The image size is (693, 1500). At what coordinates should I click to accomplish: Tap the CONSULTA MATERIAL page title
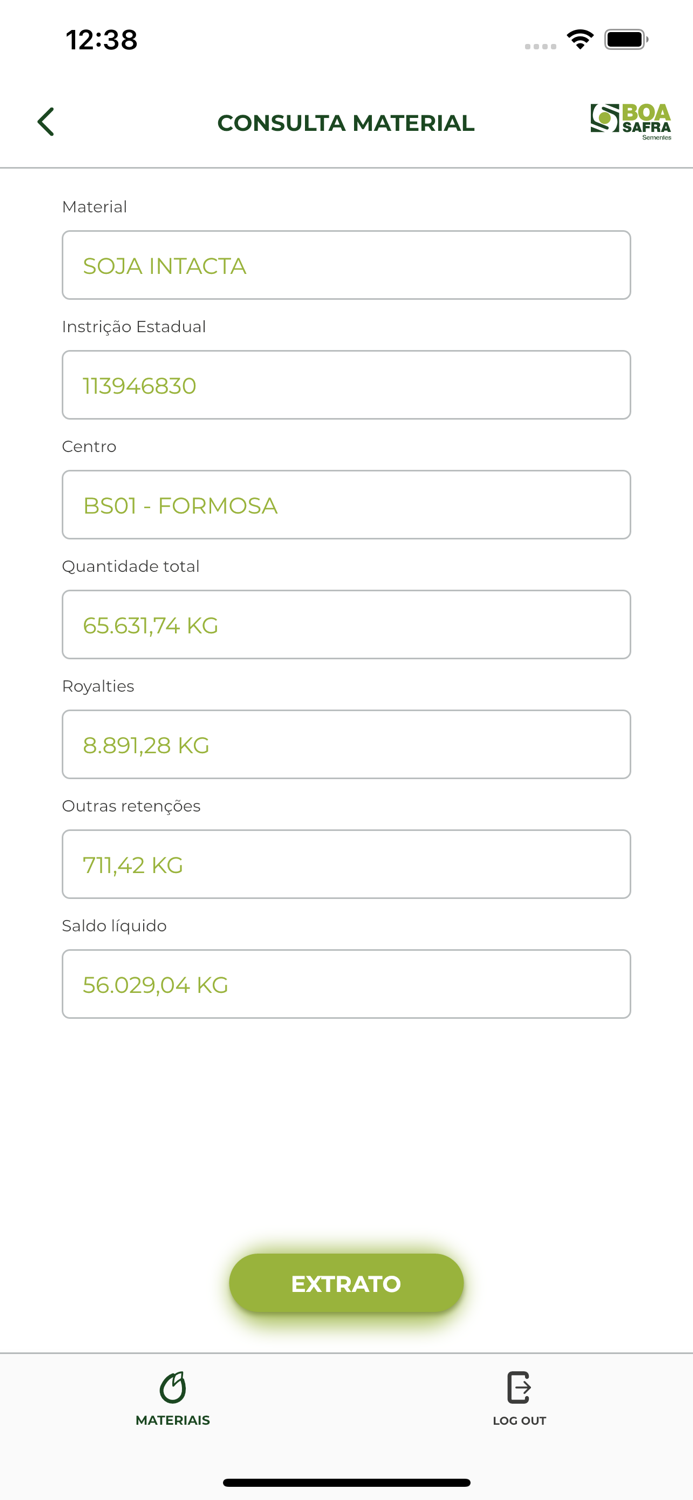coord(346,123)
